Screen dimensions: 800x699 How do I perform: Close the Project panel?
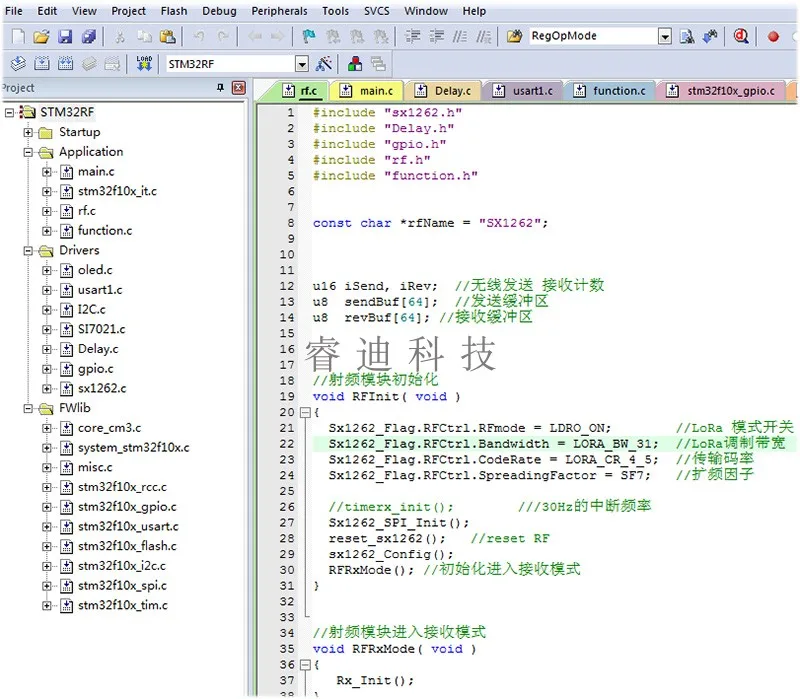click(x=238, y=88)
